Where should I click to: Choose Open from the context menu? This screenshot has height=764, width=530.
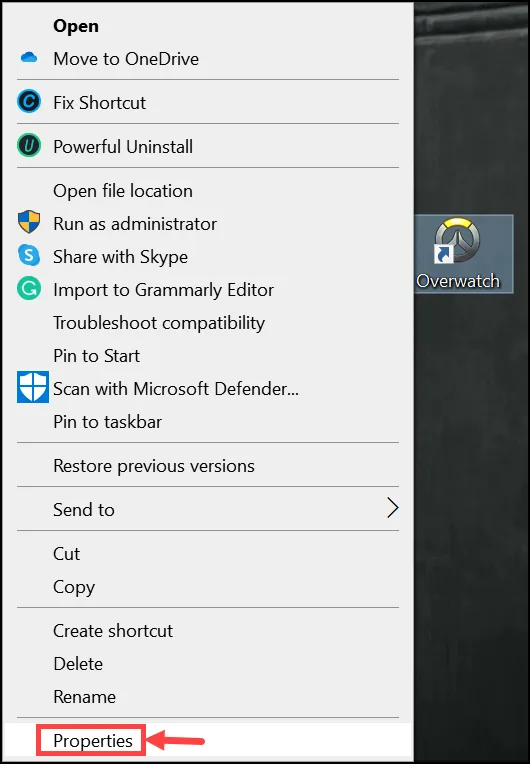click(x=208, y=26)
